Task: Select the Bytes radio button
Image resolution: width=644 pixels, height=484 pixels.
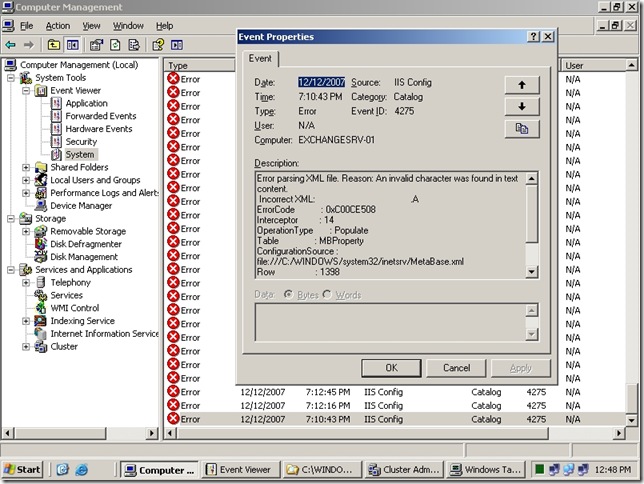Action: 289,294
